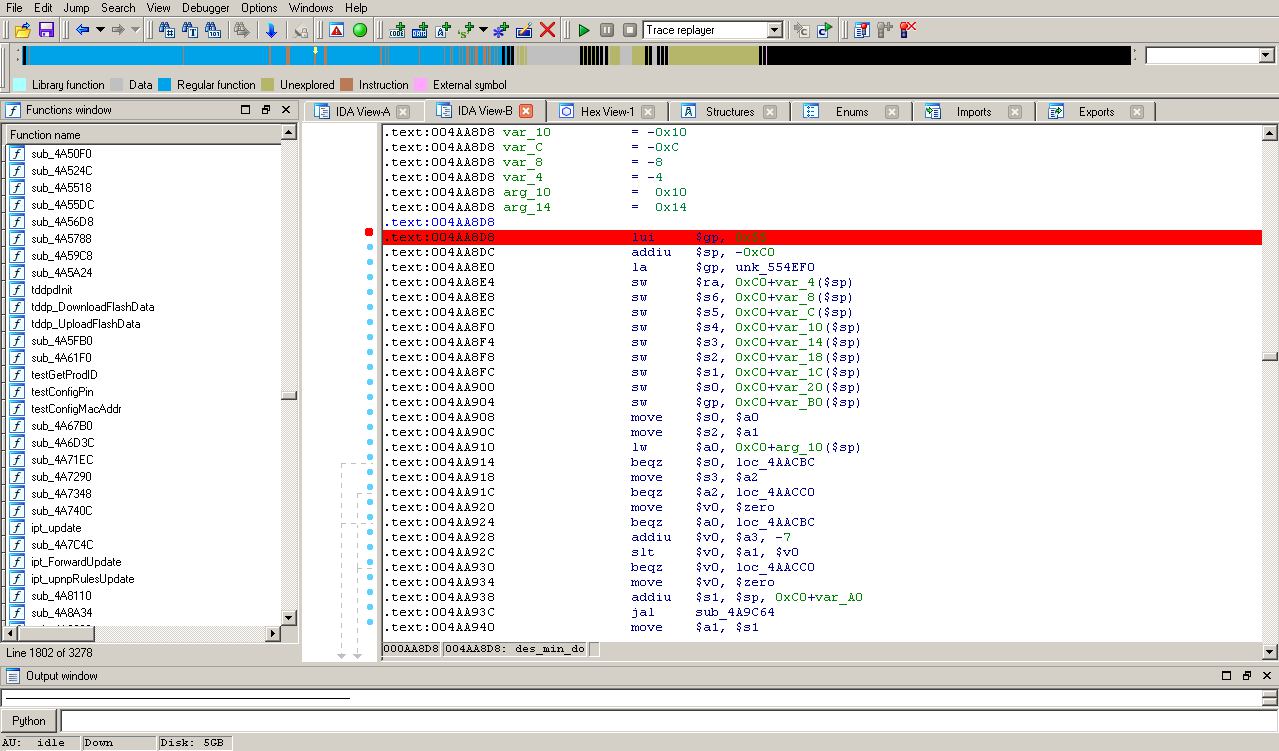This screenshot has width=1279, height=751.
Task: Click the blue Regular function legend swatch
Action: click(165, 85)
